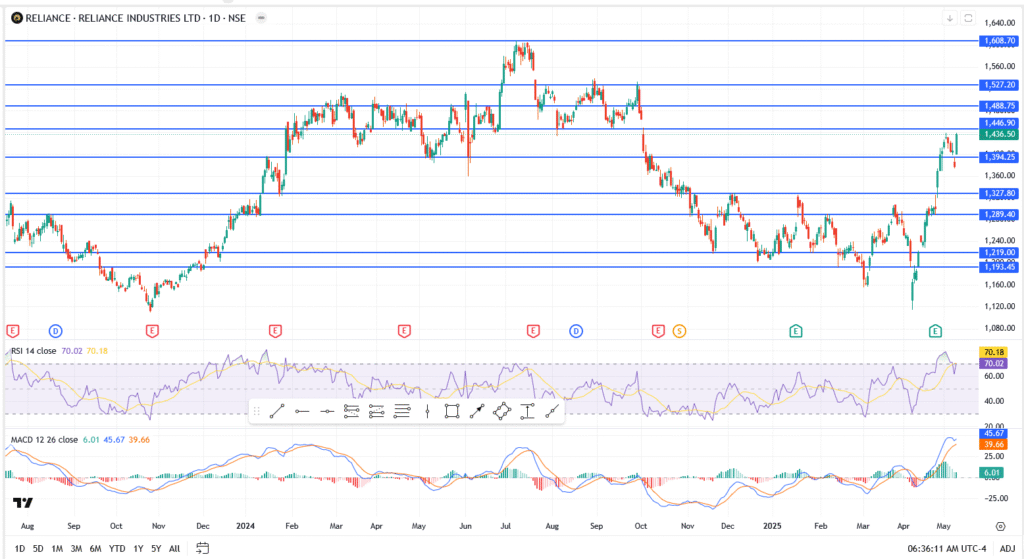Image resolution: width=1024 pixels, height=559 pixels.
Task: Open chart scale settings gear
Action: coord(1000,524)
